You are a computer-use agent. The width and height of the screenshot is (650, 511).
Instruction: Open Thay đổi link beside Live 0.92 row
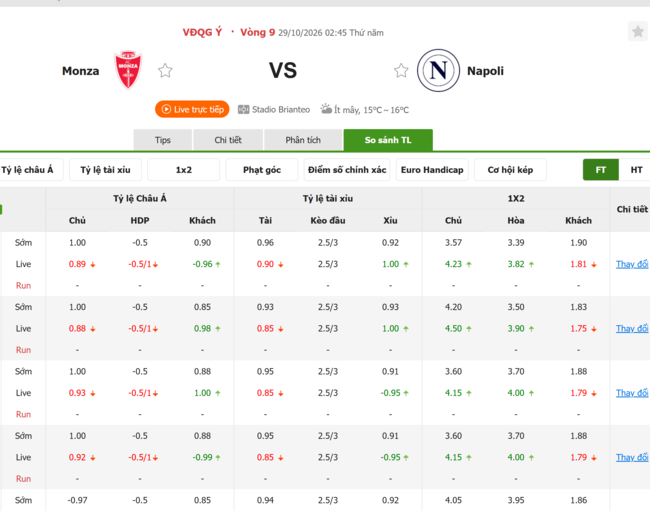pos(632,457)
